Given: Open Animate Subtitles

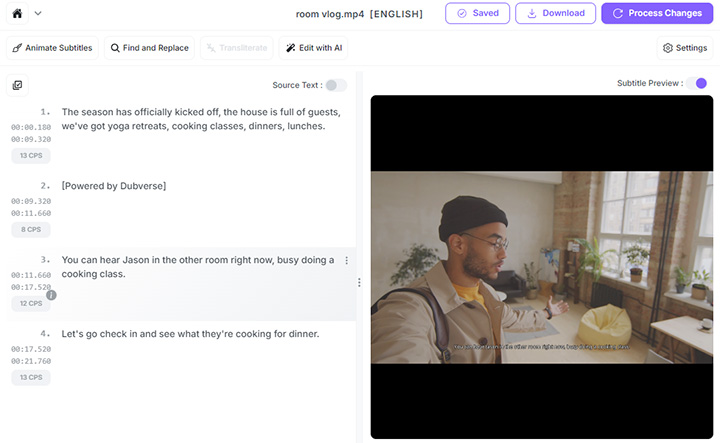Looking at the screenshot, I should click(52, 48).
